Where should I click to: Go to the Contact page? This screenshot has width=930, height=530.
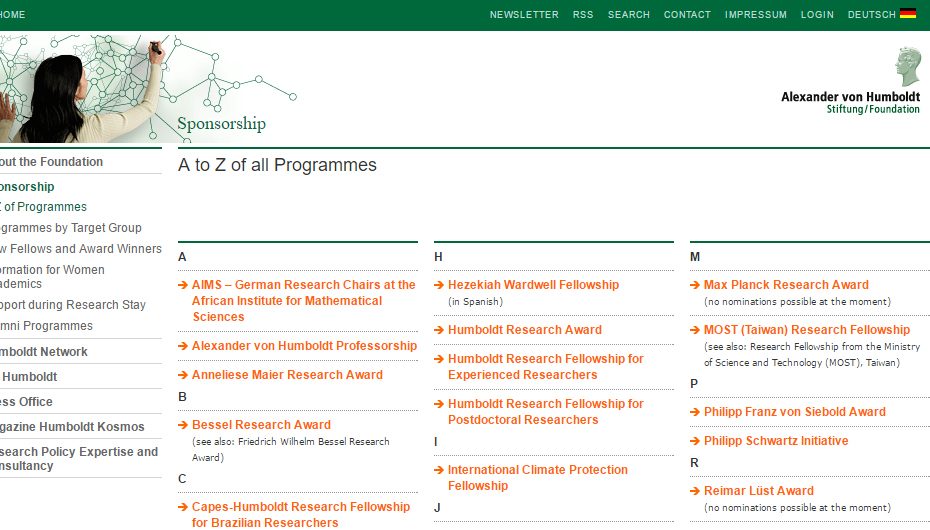(x=687, y=14)
